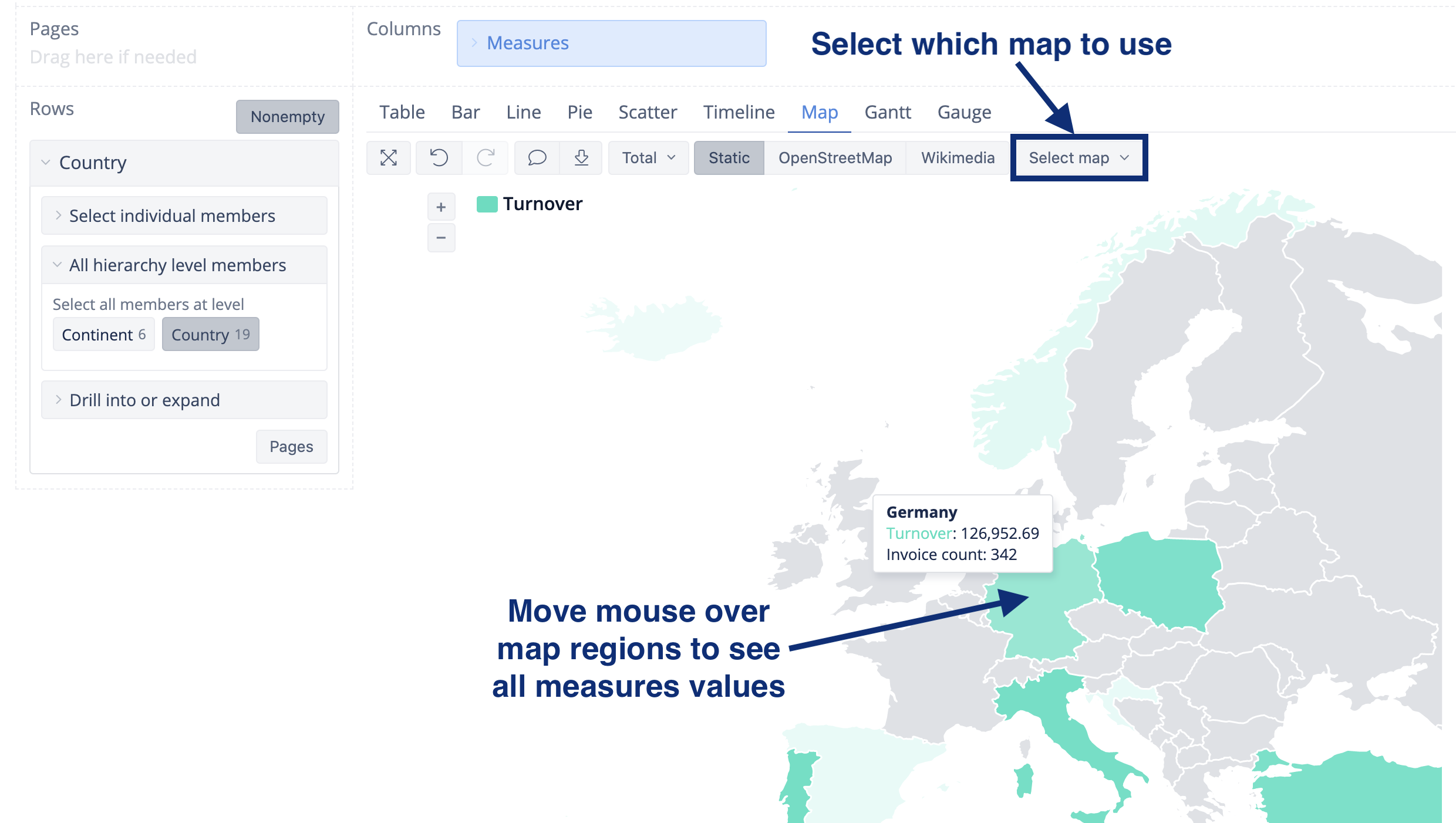Click the comment bubble icon
The width and height of the screenshot is (1456, 823).
(x=537, y=157)
